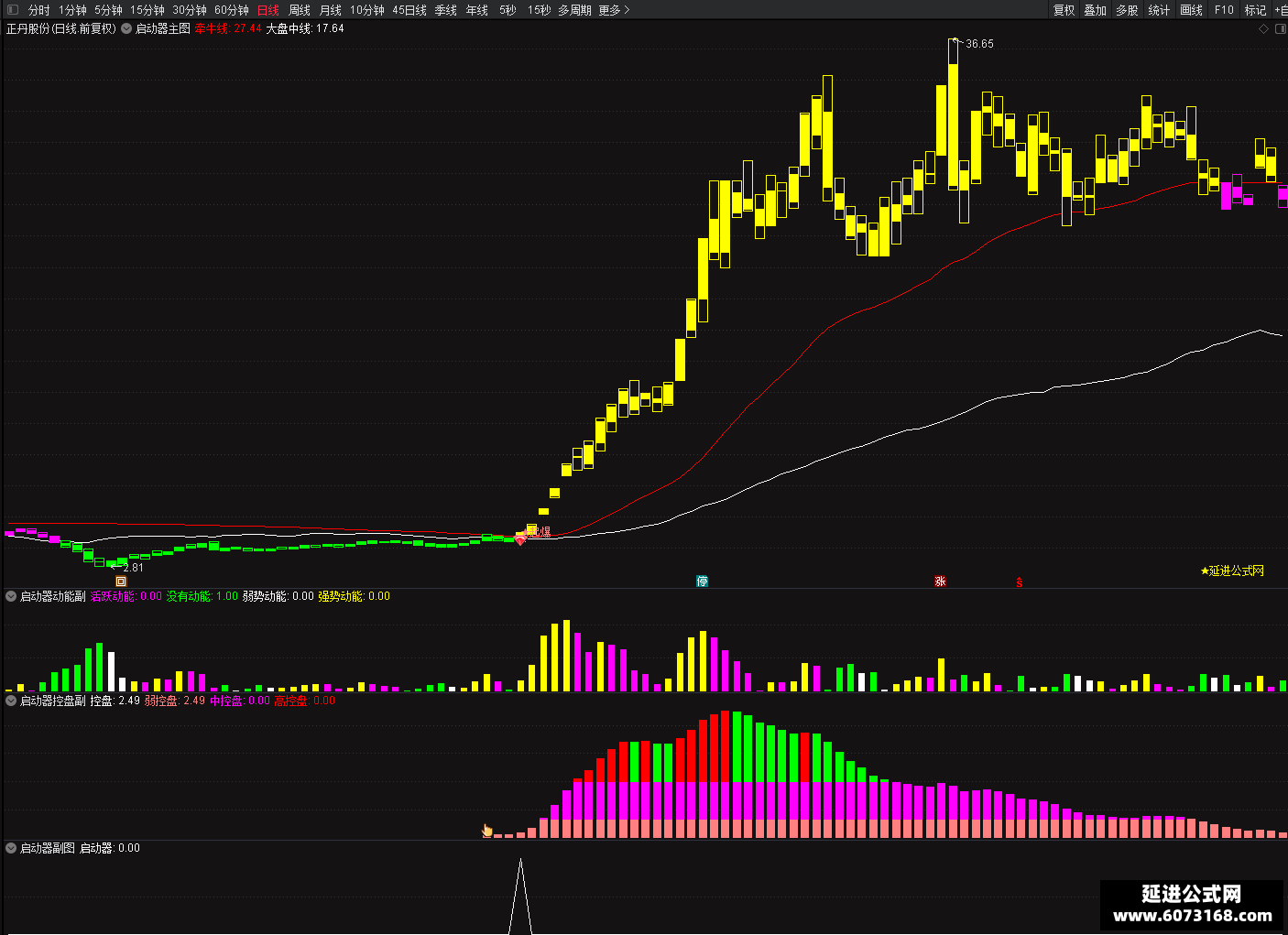The image size is (1288, 935).
Task: Click the hand pointer icon in 控盘 panel
Action: 487,831
